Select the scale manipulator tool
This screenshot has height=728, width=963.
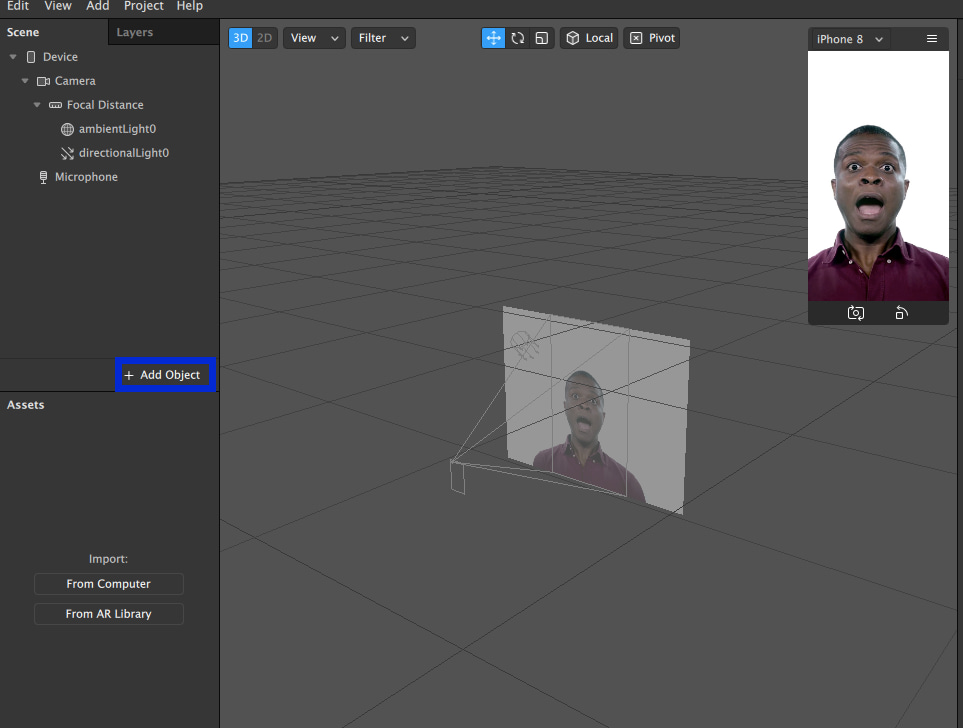pyautogui.click(x=542, y=38)
